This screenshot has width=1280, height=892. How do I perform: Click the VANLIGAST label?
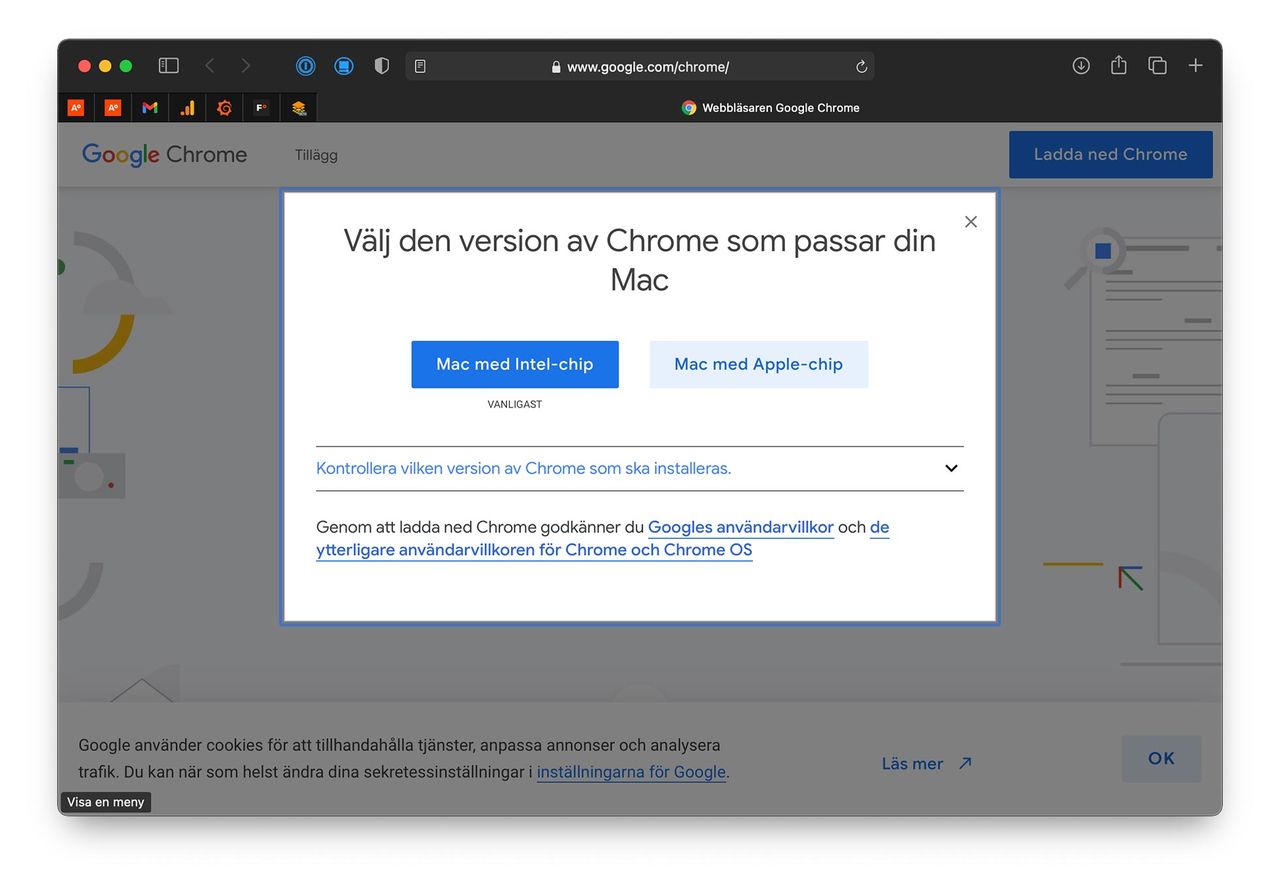(x=515, y=404)
